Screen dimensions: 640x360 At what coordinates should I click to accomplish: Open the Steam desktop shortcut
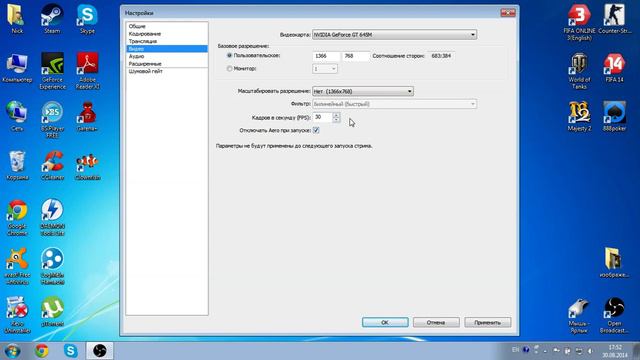[x=52, y=18]
